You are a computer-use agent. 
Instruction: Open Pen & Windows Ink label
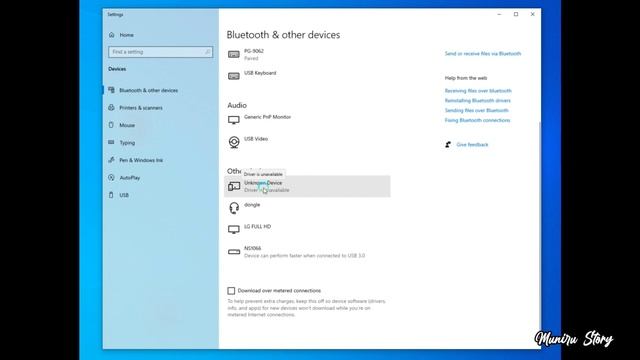tap(141, 160)
